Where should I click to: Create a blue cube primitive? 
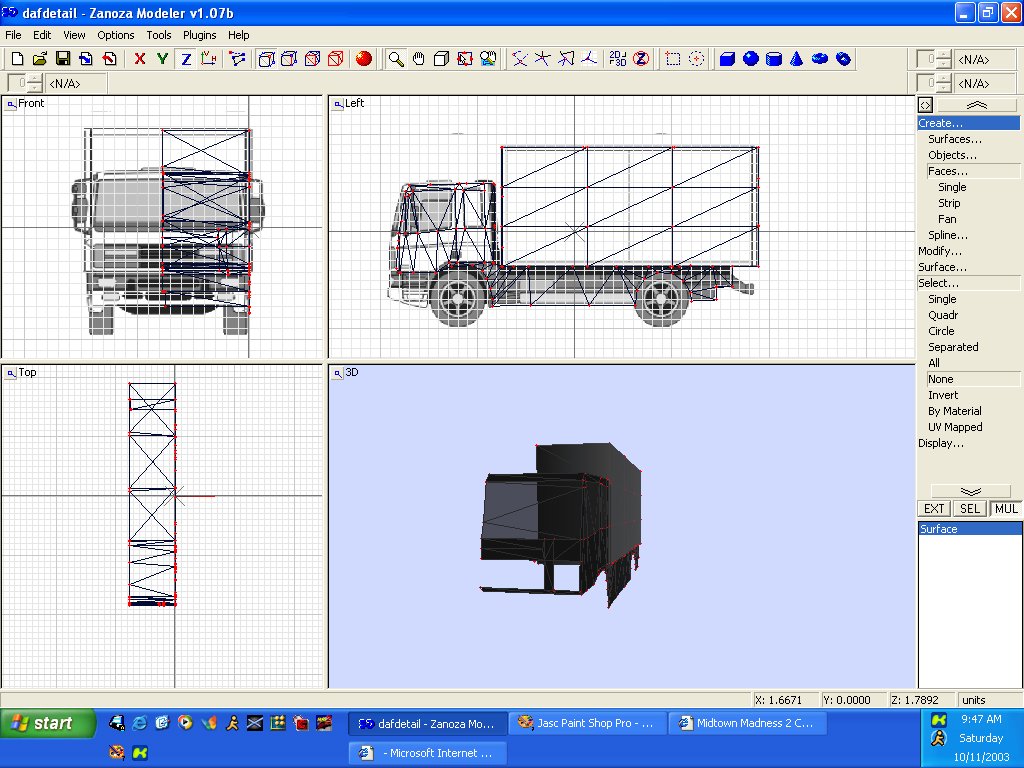point(727,59)
